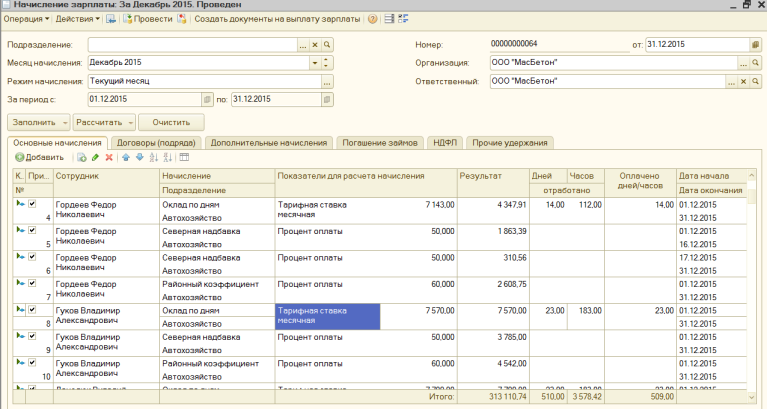This screenshot has height=409, width=767.
Task: Click the arrow marker icon on row 8
Action: [20, 309]
